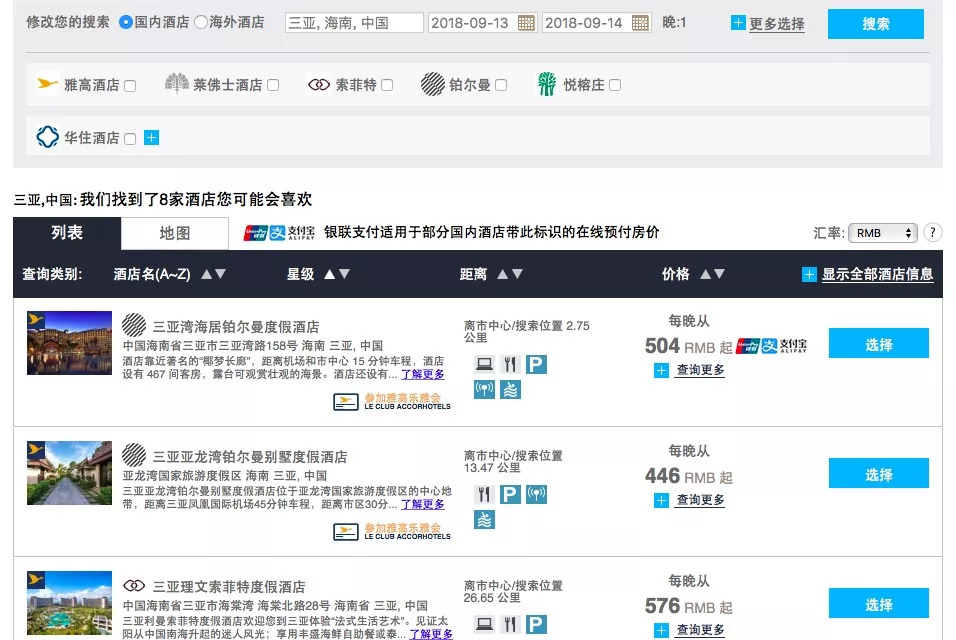Check the 雅高酒店 checkbox
The image size is (956, 640).
coord(130,86)
